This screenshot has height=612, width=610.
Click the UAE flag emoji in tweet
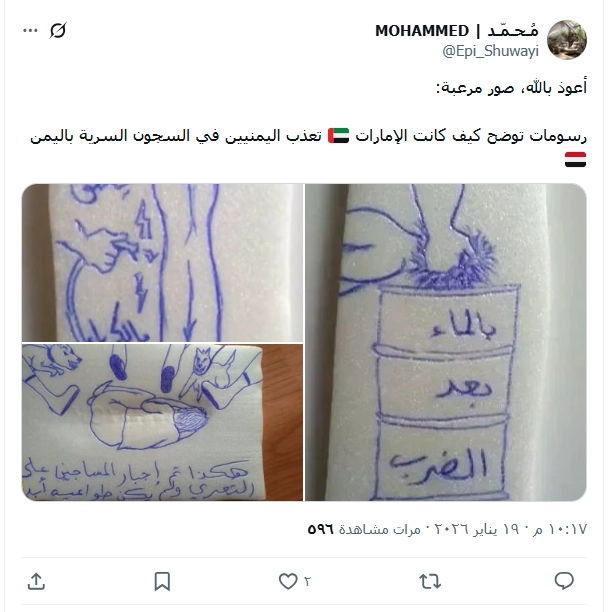(338, 135)
